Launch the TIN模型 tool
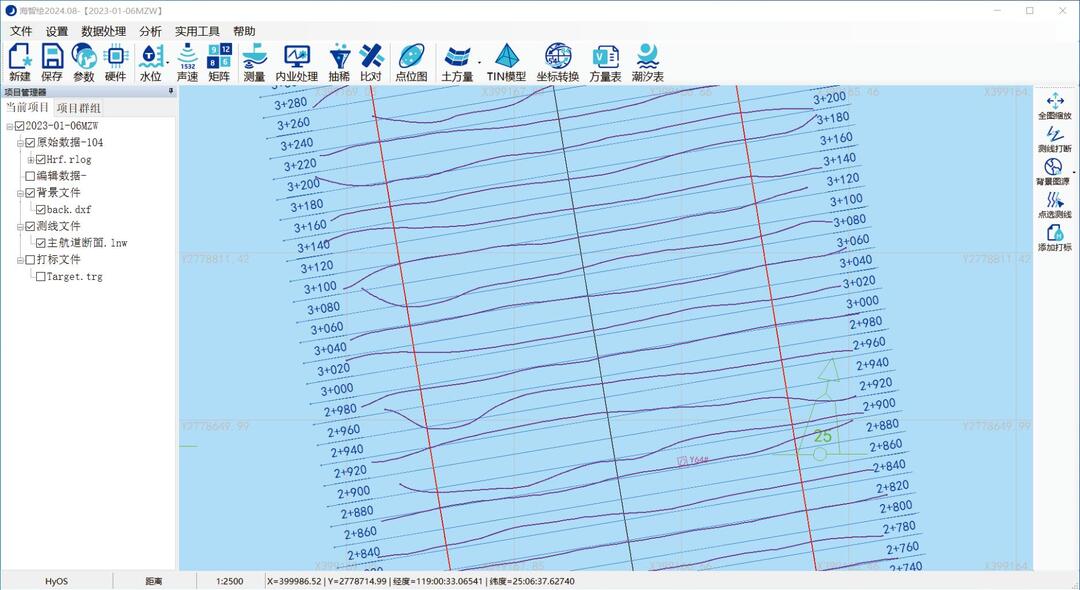This screenshot has height=590, width=1080. 507,62
